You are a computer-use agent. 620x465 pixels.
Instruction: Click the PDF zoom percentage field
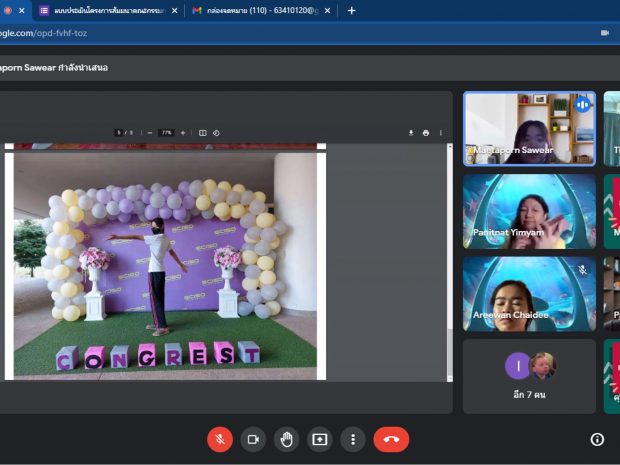[166, 132]
